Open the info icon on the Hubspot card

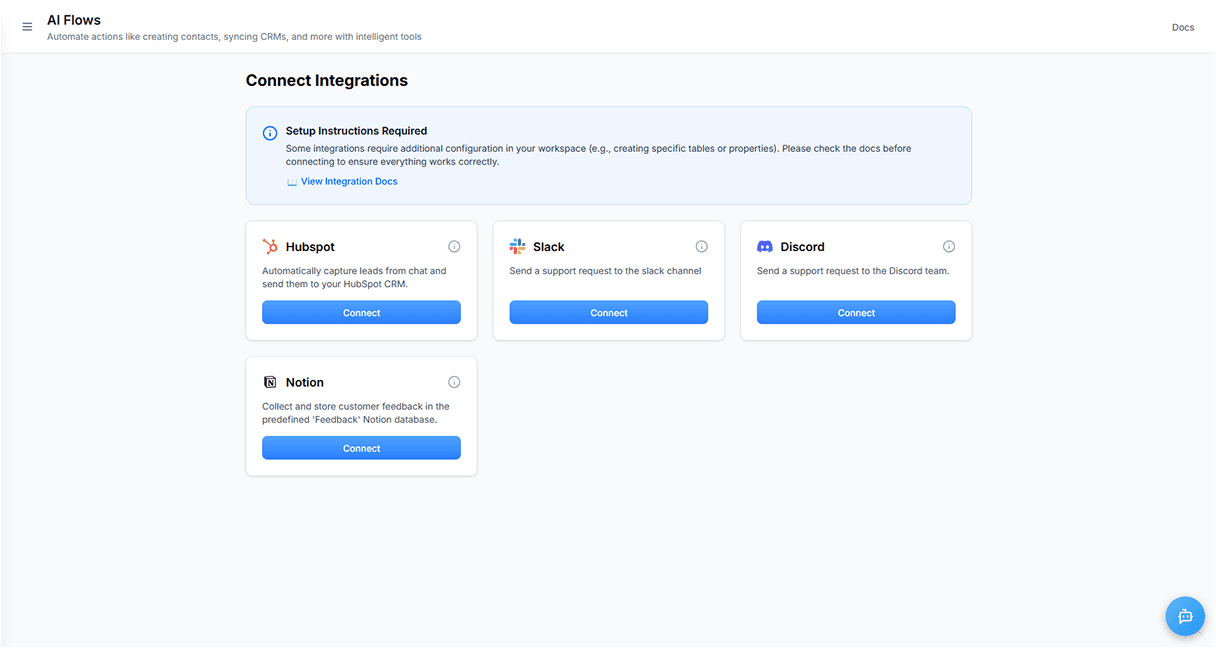(x=454, y=246)
